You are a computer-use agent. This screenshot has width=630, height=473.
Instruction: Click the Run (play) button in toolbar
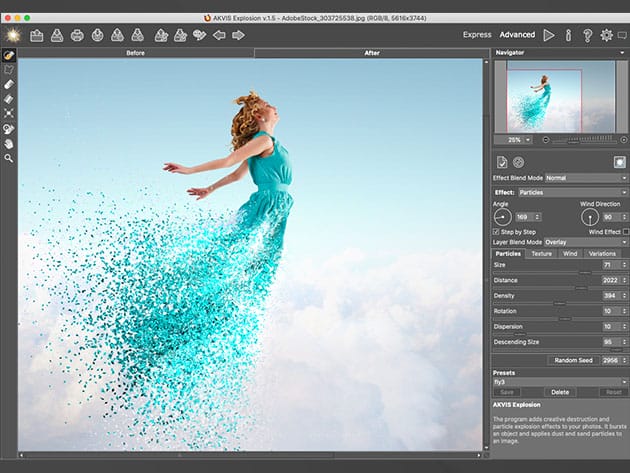[x=548, y=35]
